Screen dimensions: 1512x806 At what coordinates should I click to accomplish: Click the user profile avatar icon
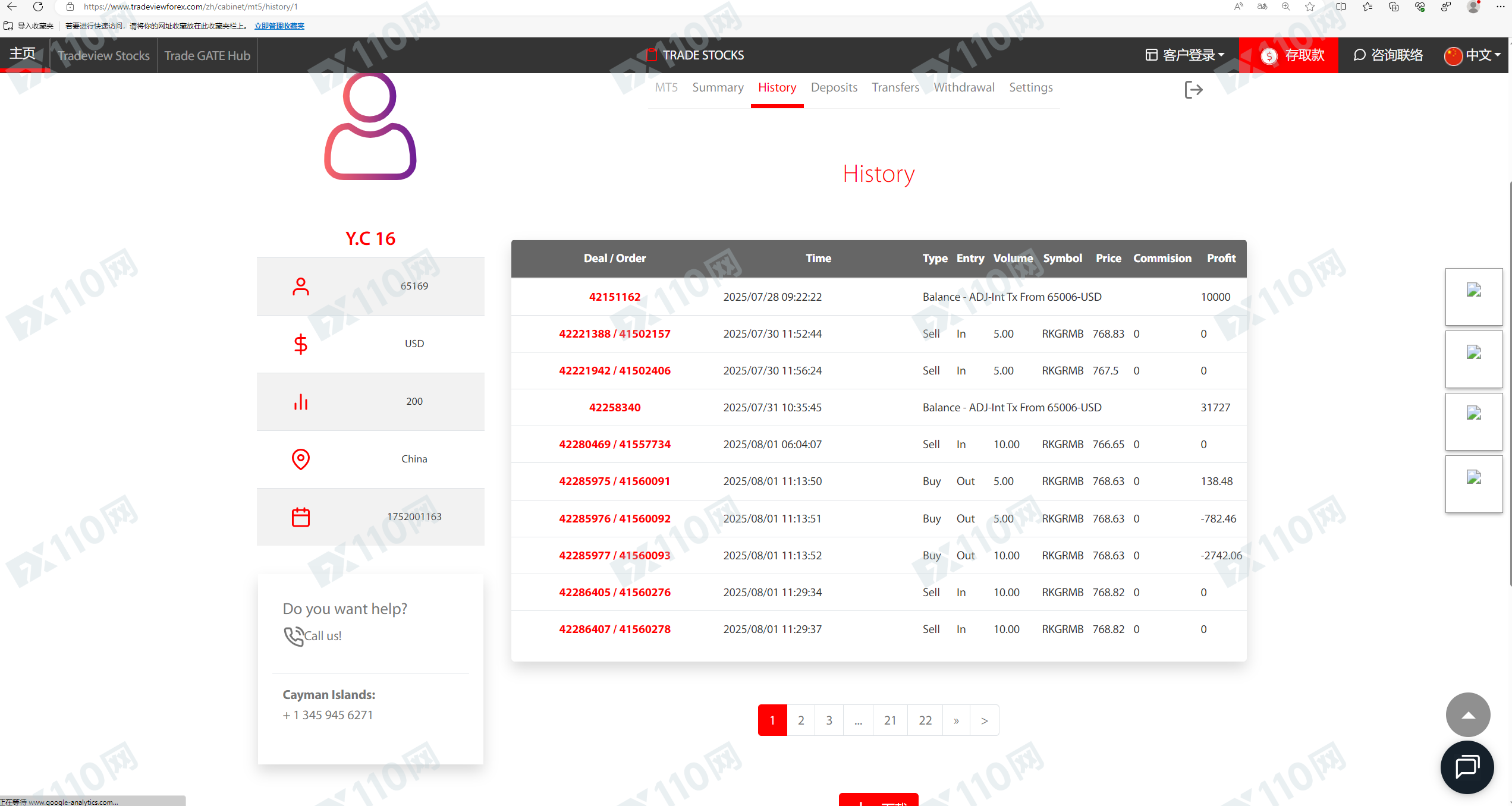(x=370, y=126)
